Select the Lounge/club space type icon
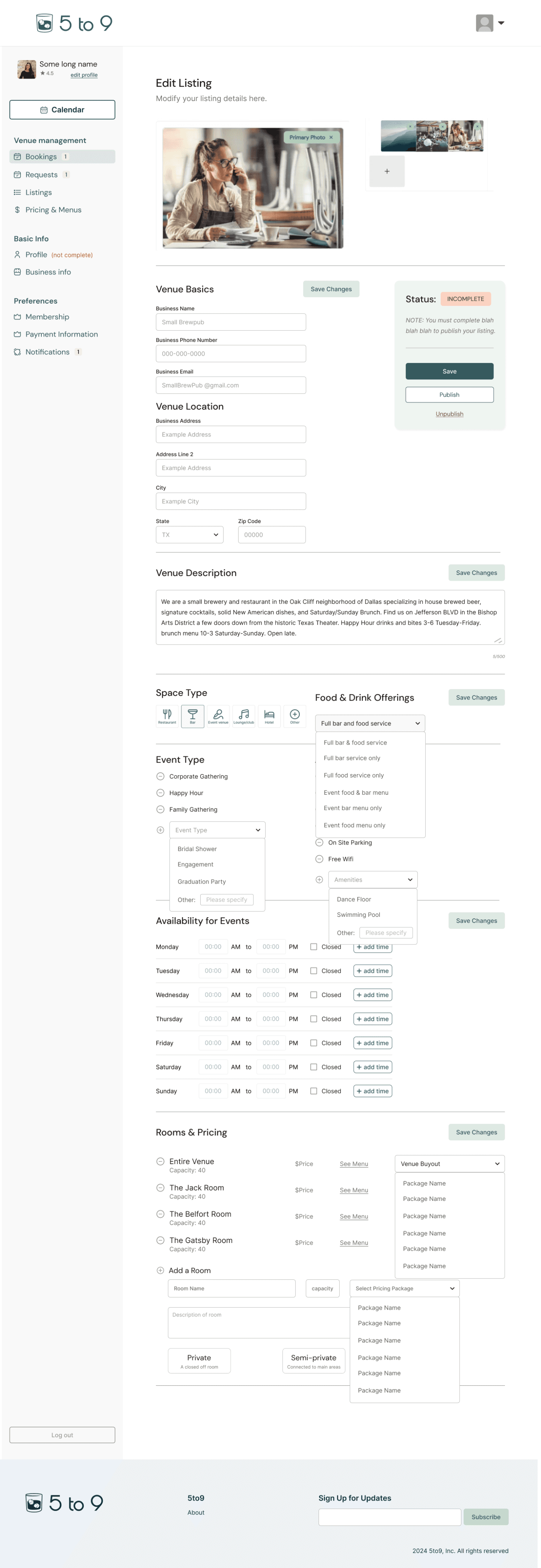Viewport: 541px width, 1568px height. [244, 716]
